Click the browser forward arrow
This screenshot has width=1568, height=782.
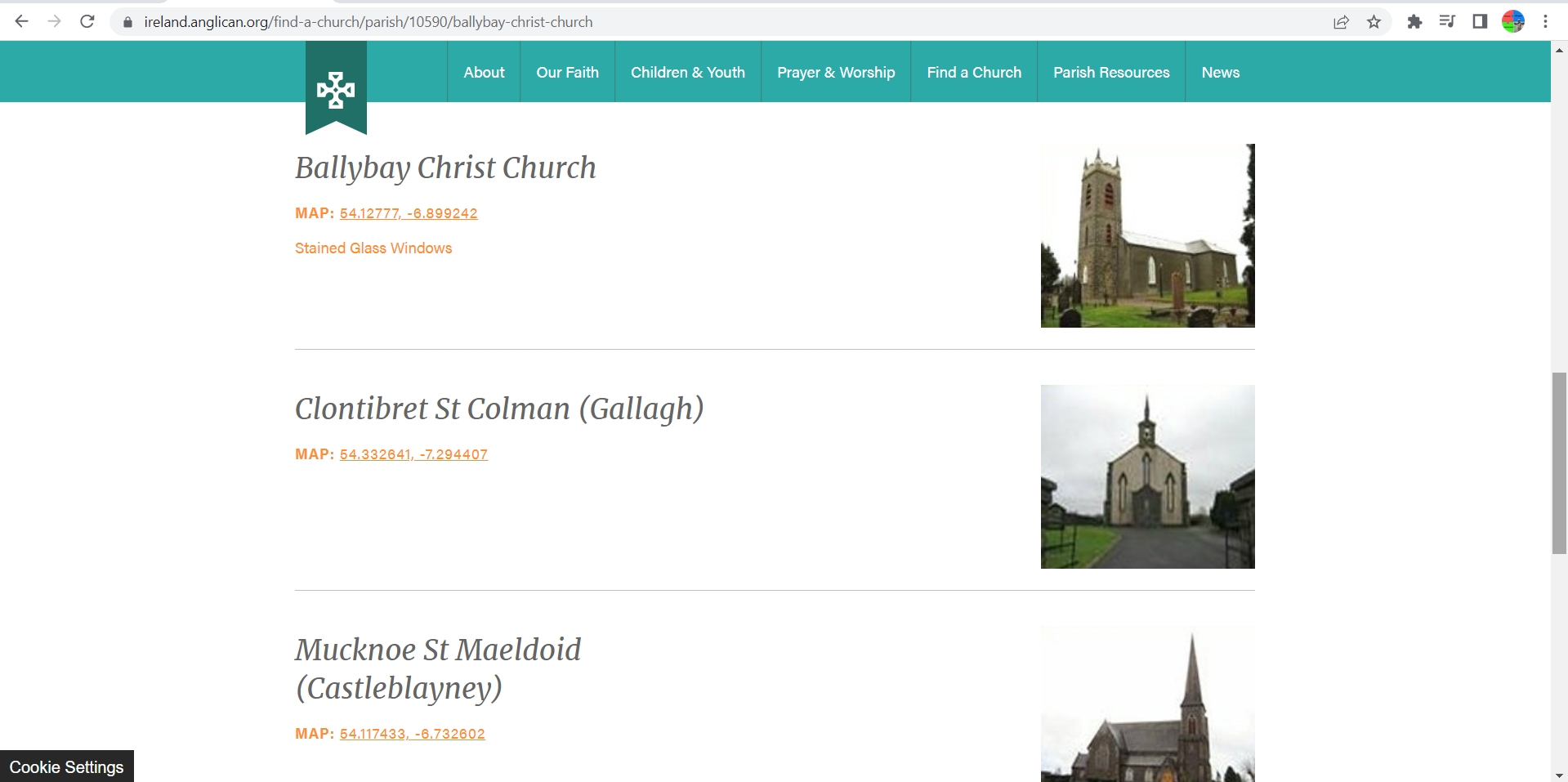55,22
